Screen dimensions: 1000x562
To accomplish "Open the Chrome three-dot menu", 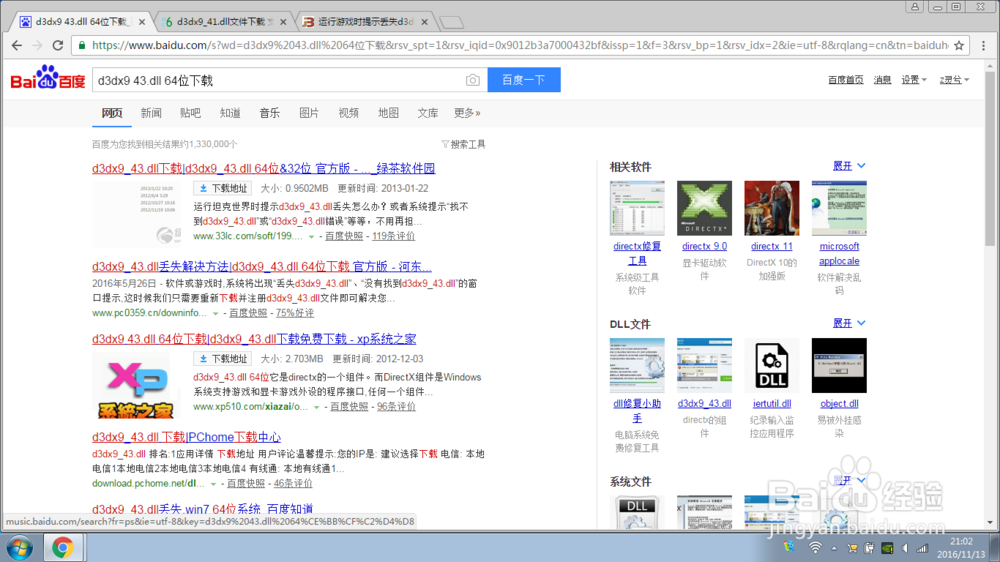I will coord(983,45).
